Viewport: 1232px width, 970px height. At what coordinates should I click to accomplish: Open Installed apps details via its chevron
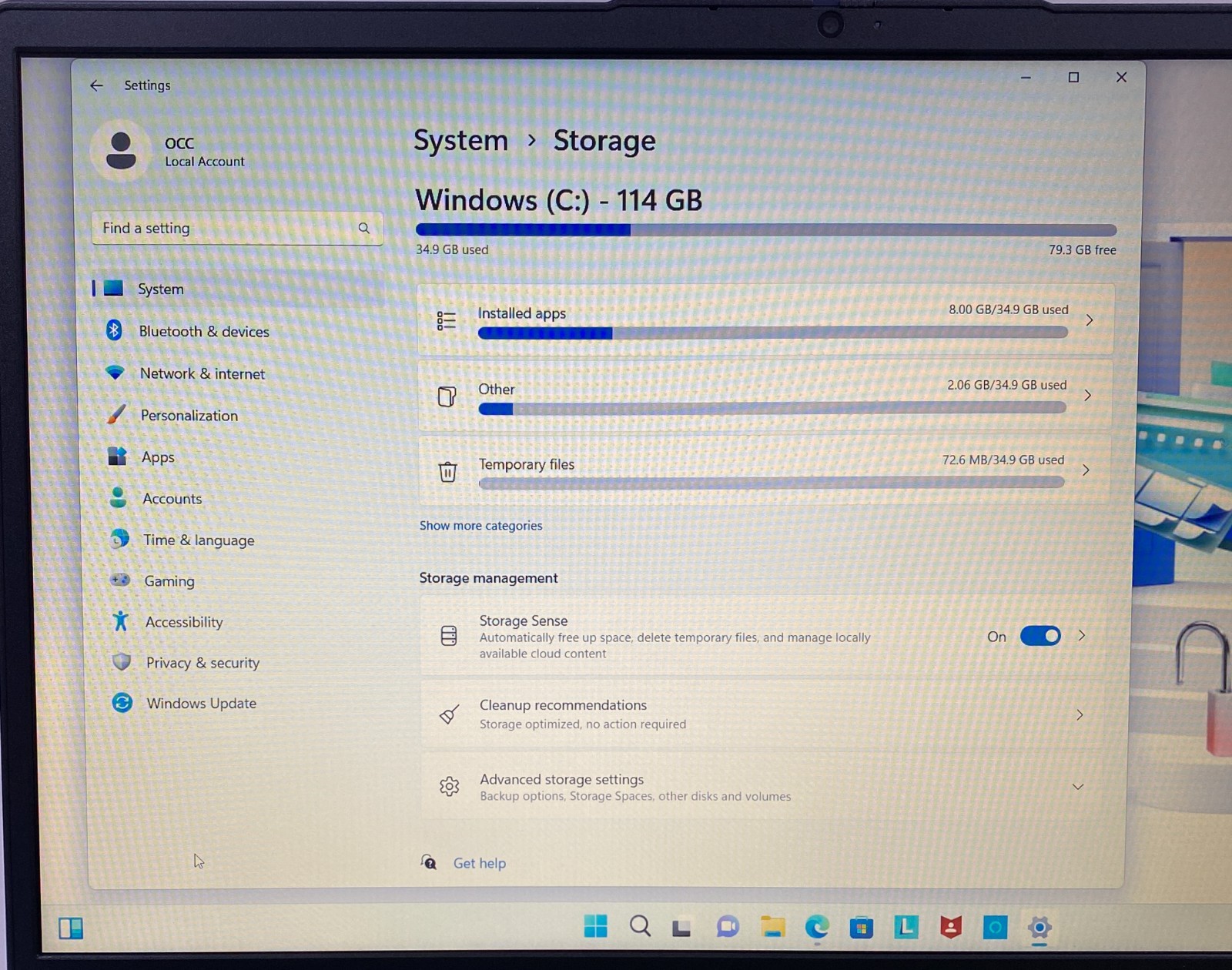(x=1090, y=320)
